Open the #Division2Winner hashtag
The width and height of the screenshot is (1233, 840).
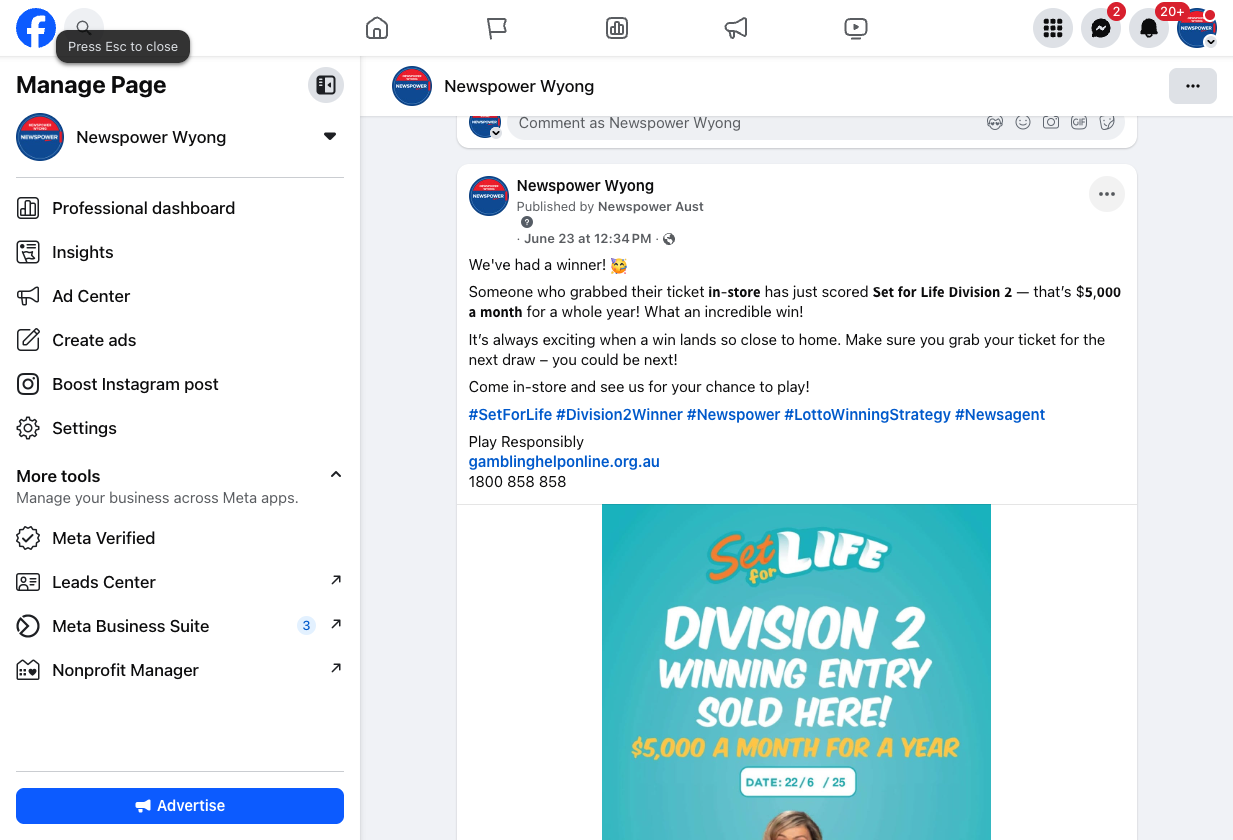click(619, 415)
